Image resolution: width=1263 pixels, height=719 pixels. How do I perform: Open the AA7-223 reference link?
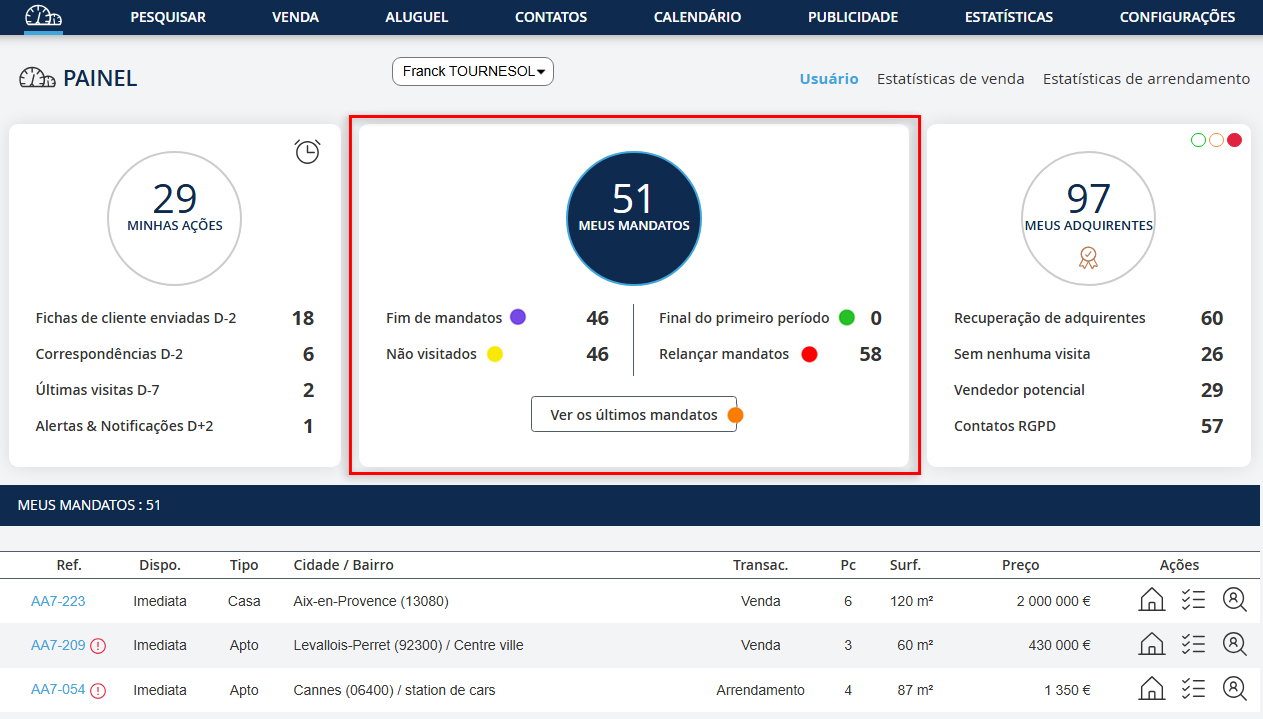point(58,601)
